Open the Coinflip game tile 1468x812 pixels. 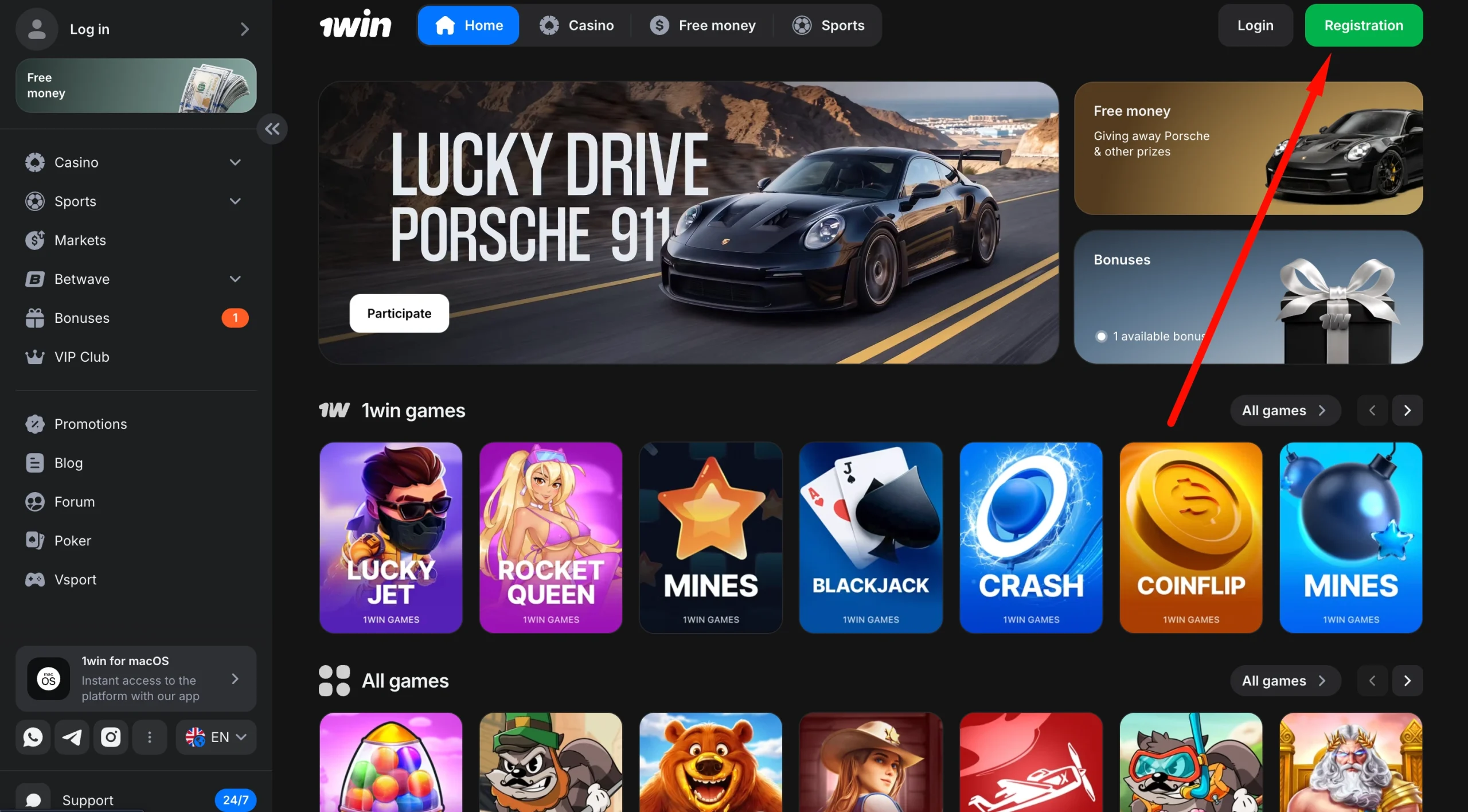pos(1190,538)
